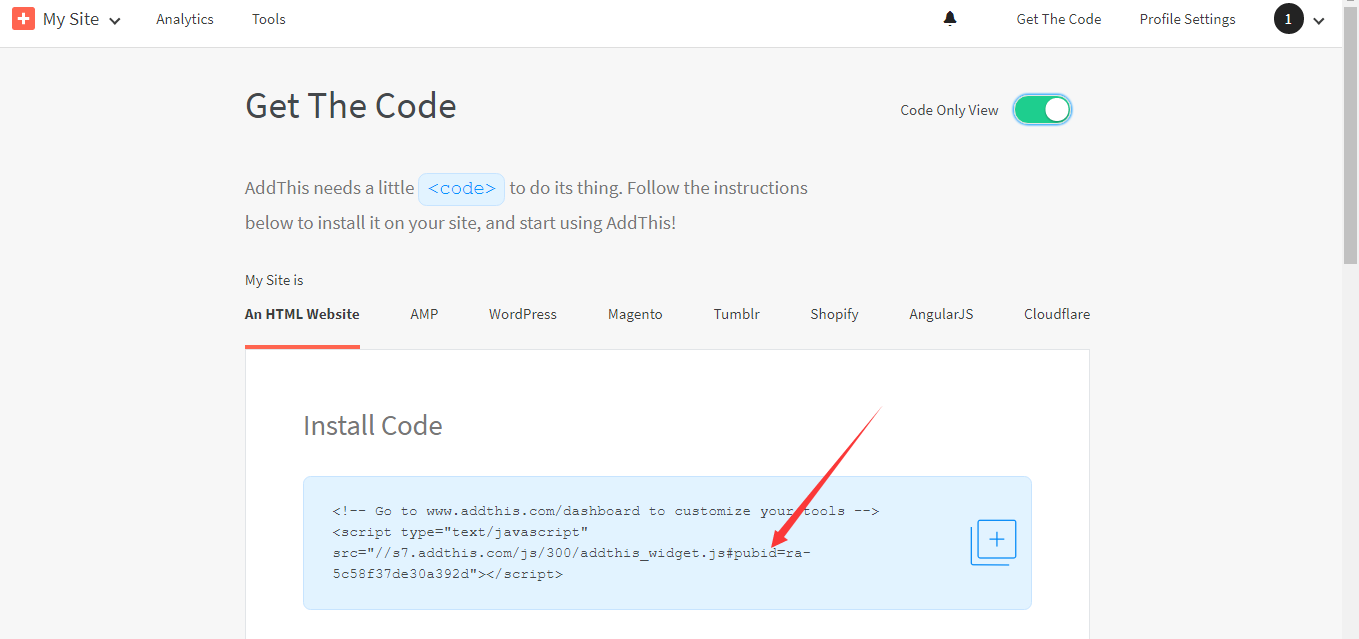The width and height of the screenshot is (1359, 639).
Task: Switch to the AMP tab
Action: (424, 314)
